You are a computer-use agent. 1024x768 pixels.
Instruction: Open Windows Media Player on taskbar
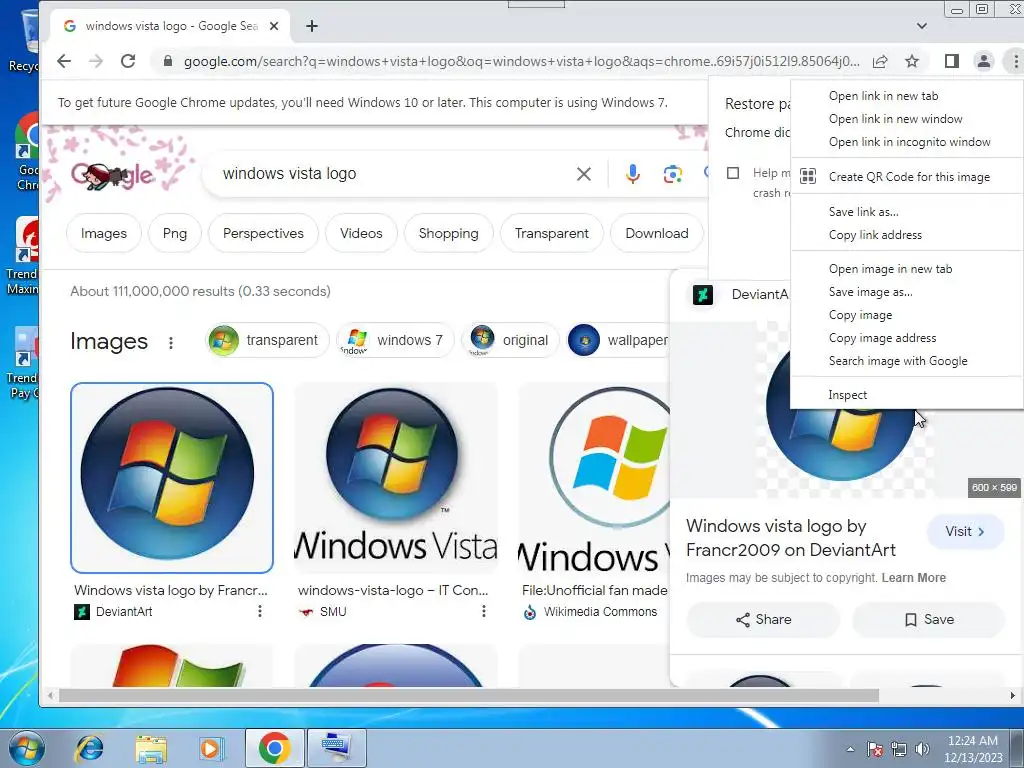210,748
